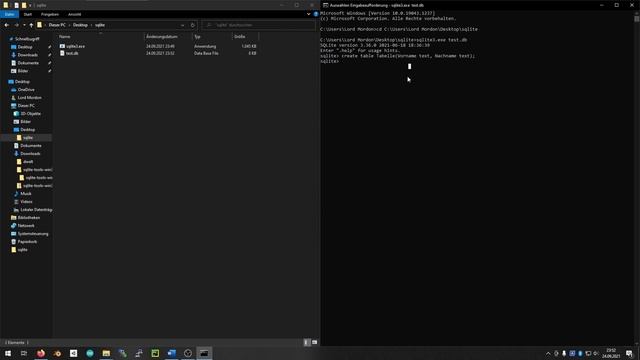The width and height of the screenshot is (640, 360).
Task: Click the sqlite search box in Explorer
Action: click(259, 25)
